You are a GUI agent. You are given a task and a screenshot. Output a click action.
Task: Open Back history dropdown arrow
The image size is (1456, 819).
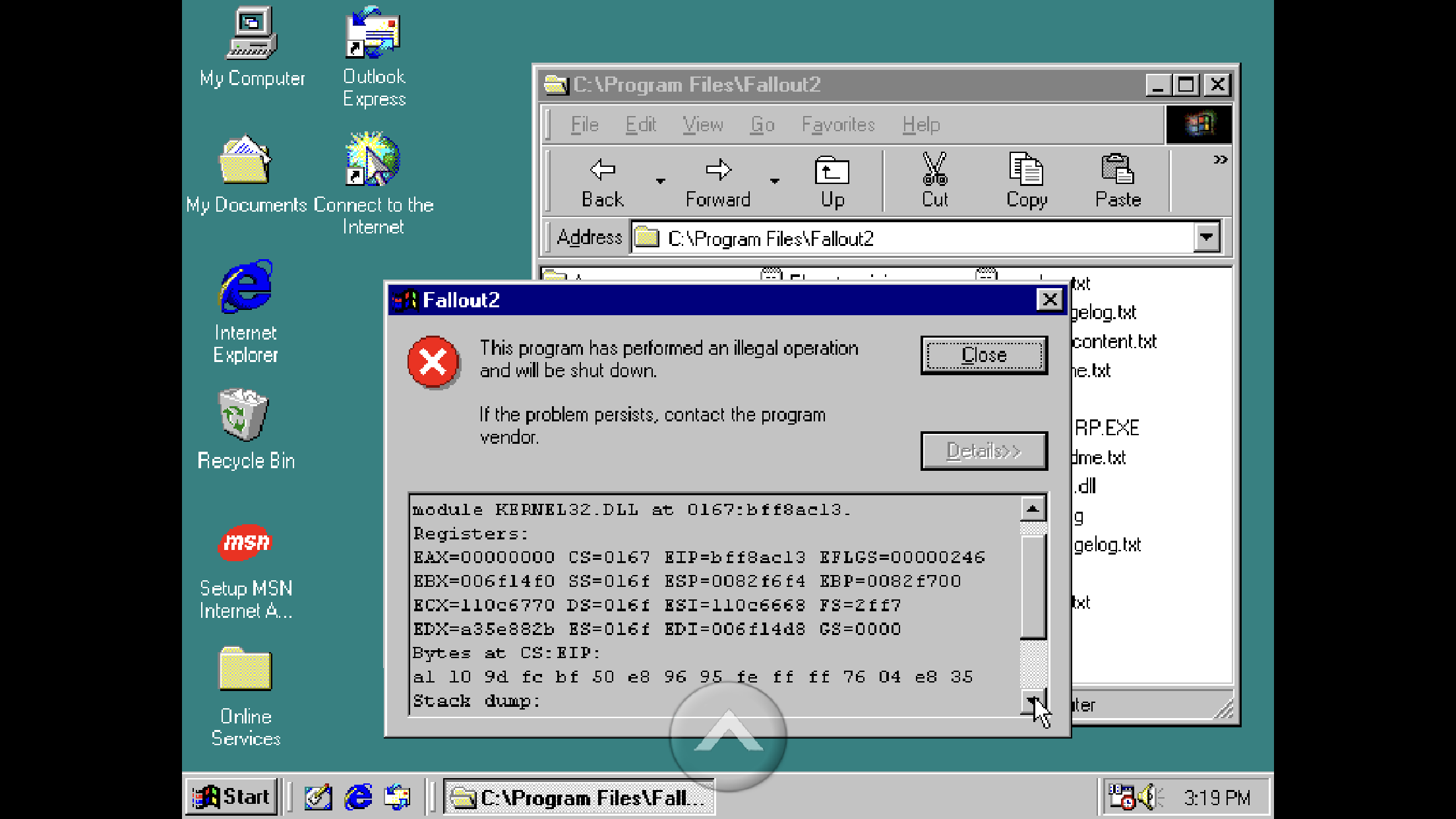coord(660,181)
